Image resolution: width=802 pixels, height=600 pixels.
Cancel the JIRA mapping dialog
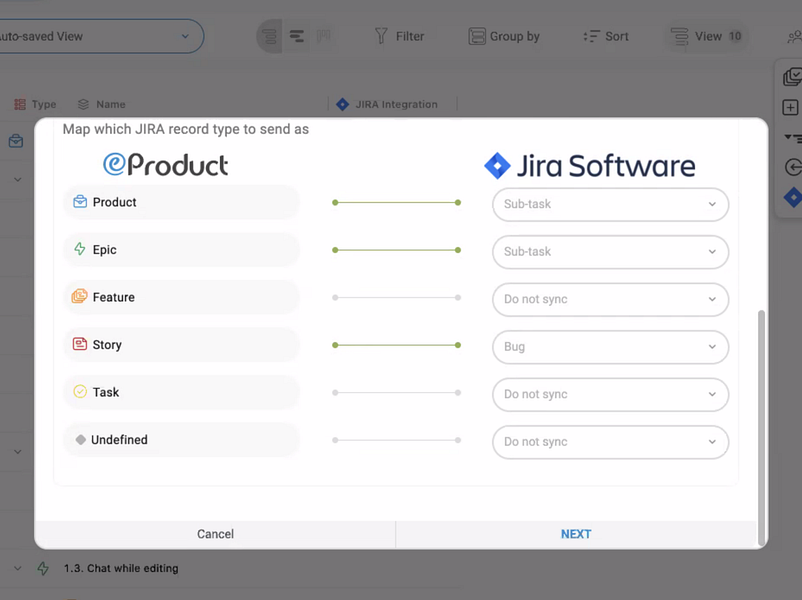(215, 534)
